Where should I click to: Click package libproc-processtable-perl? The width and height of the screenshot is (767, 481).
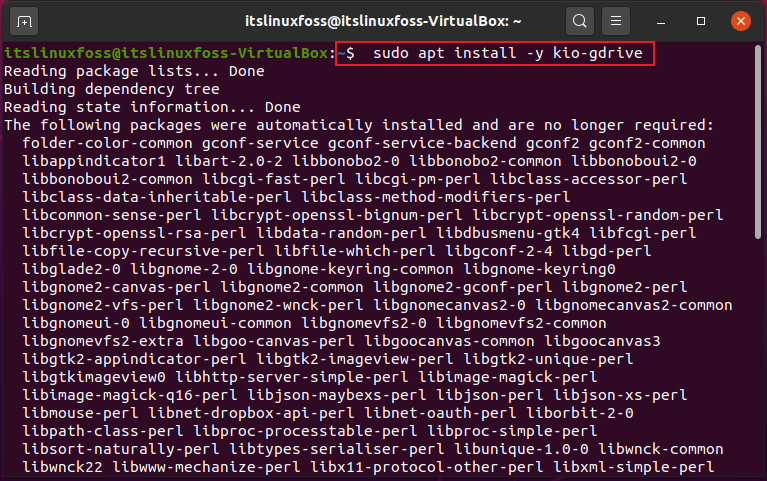305,431
